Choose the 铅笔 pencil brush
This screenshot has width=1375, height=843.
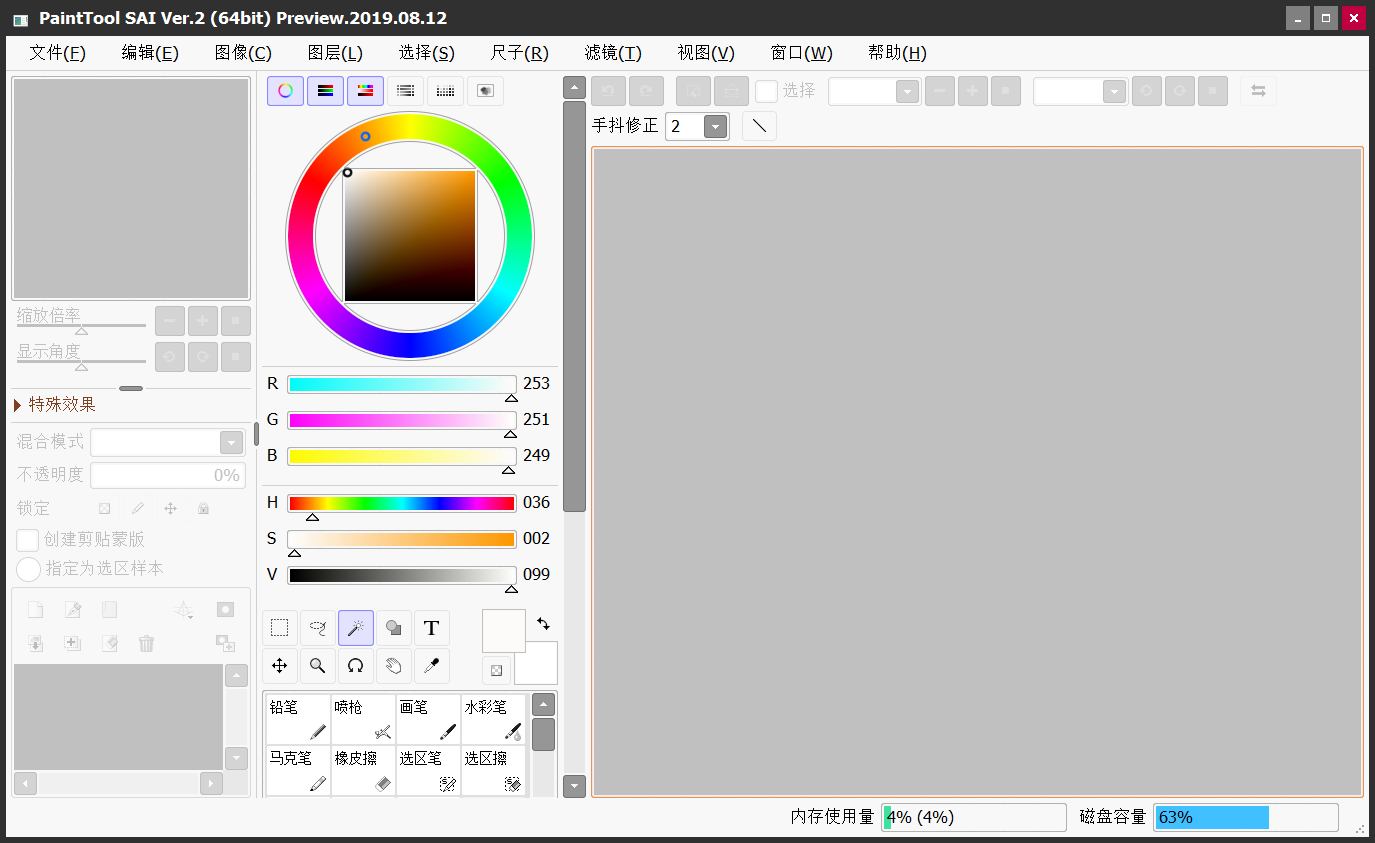(x=298, y=720)
